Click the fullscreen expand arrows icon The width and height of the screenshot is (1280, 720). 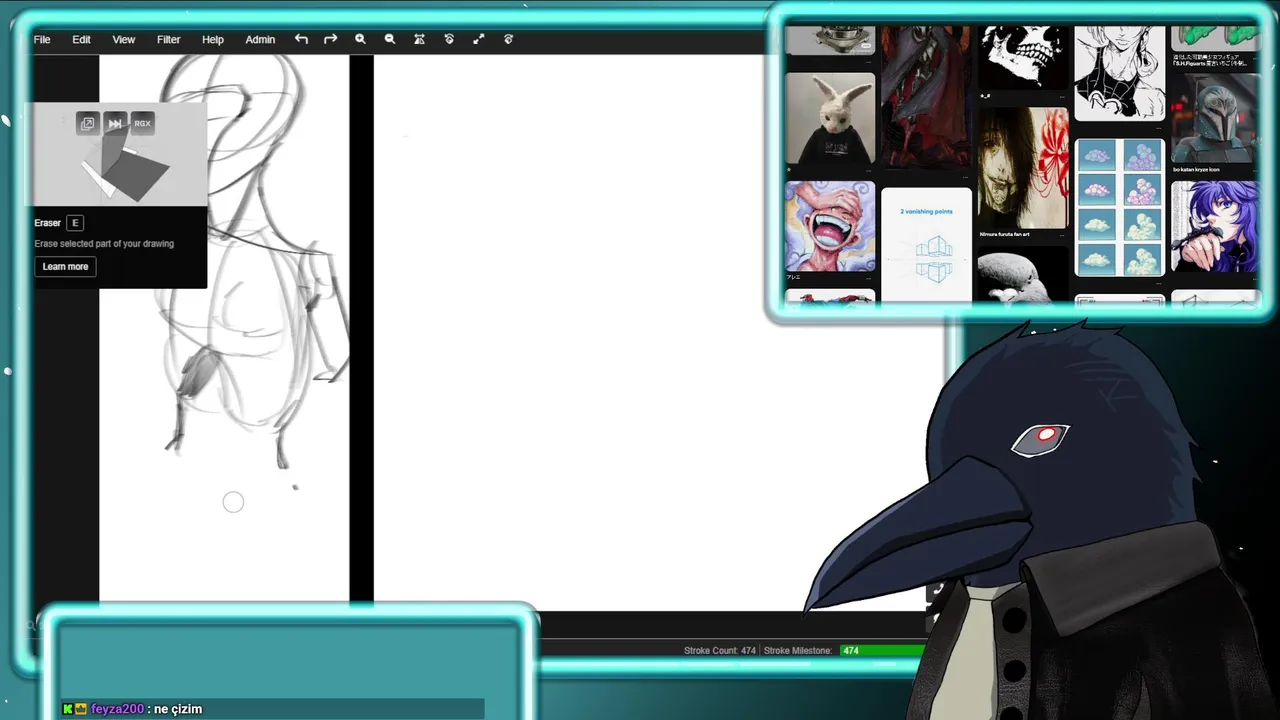[479, 39]
